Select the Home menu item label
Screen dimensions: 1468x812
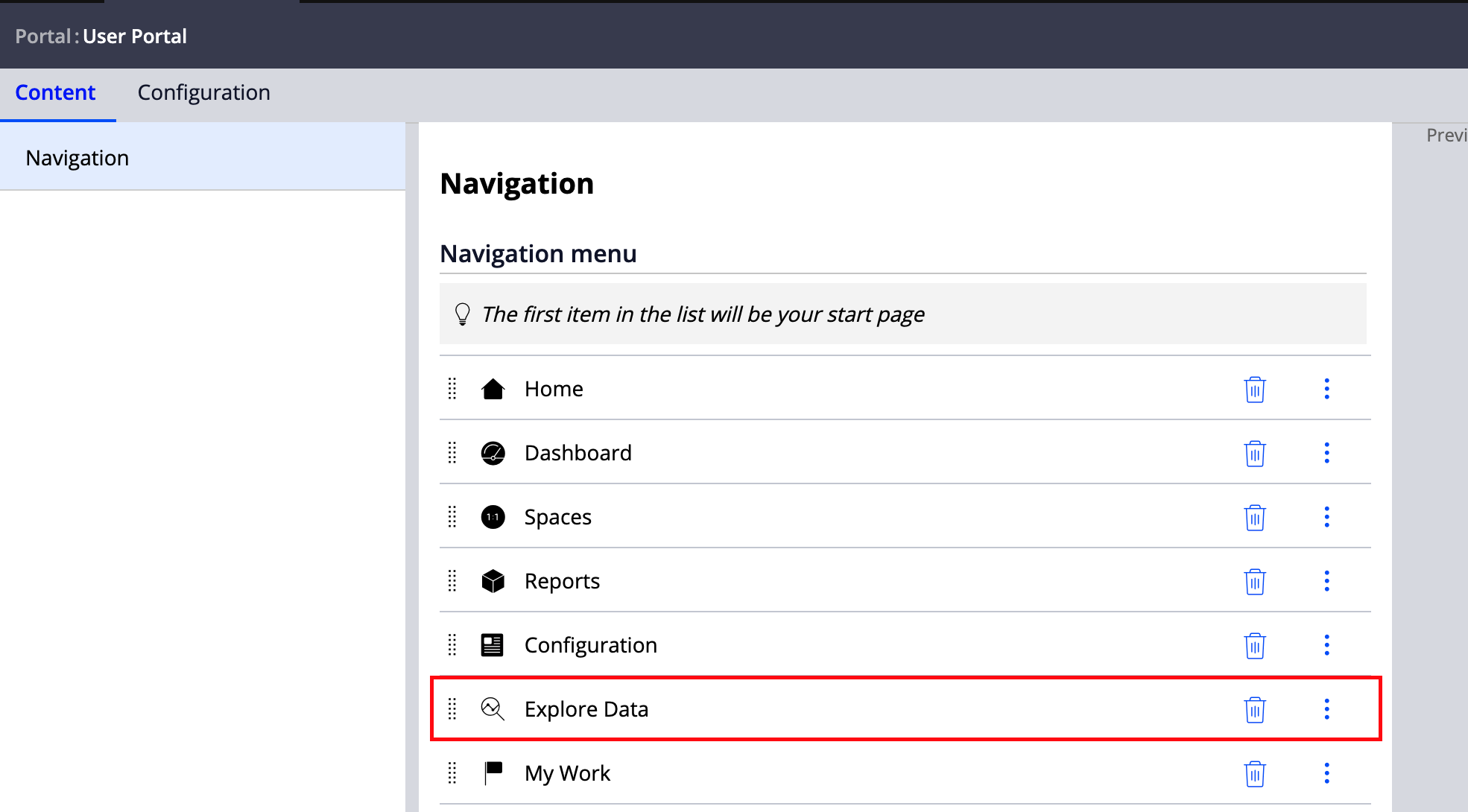pos(554,389)
